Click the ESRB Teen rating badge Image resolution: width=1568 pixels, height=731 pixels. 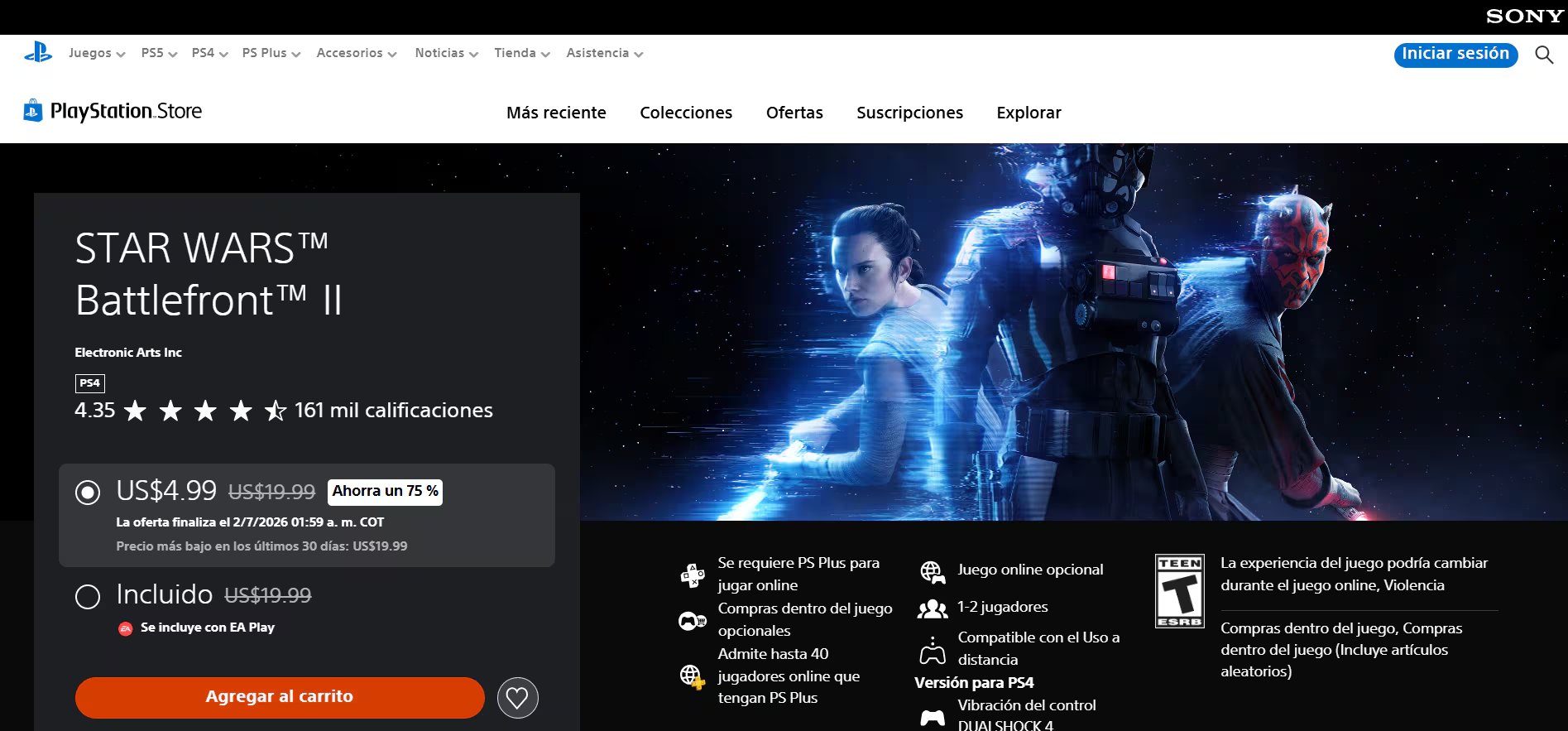[1180, 591]
